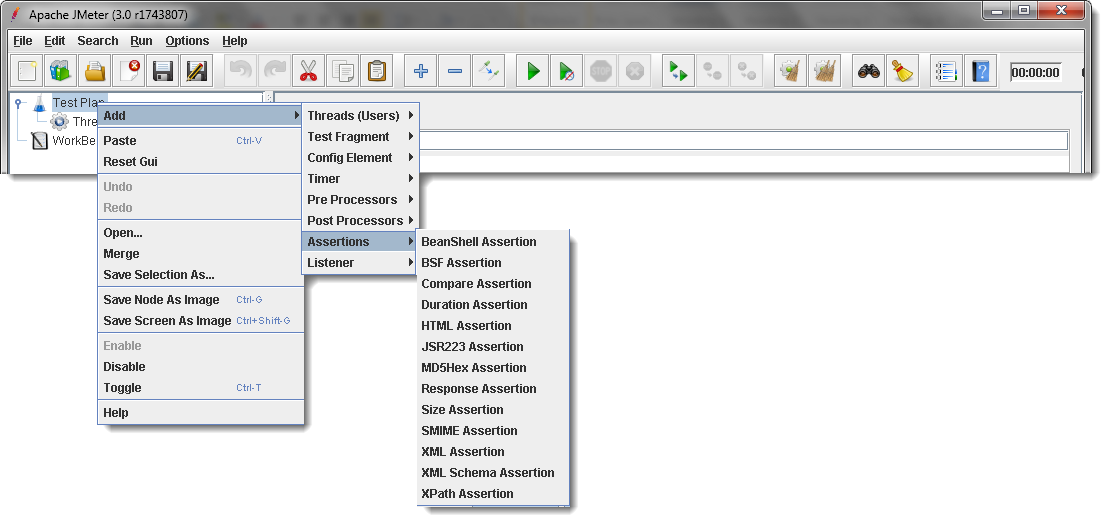Click the Stop sign icon

(601, 71)
